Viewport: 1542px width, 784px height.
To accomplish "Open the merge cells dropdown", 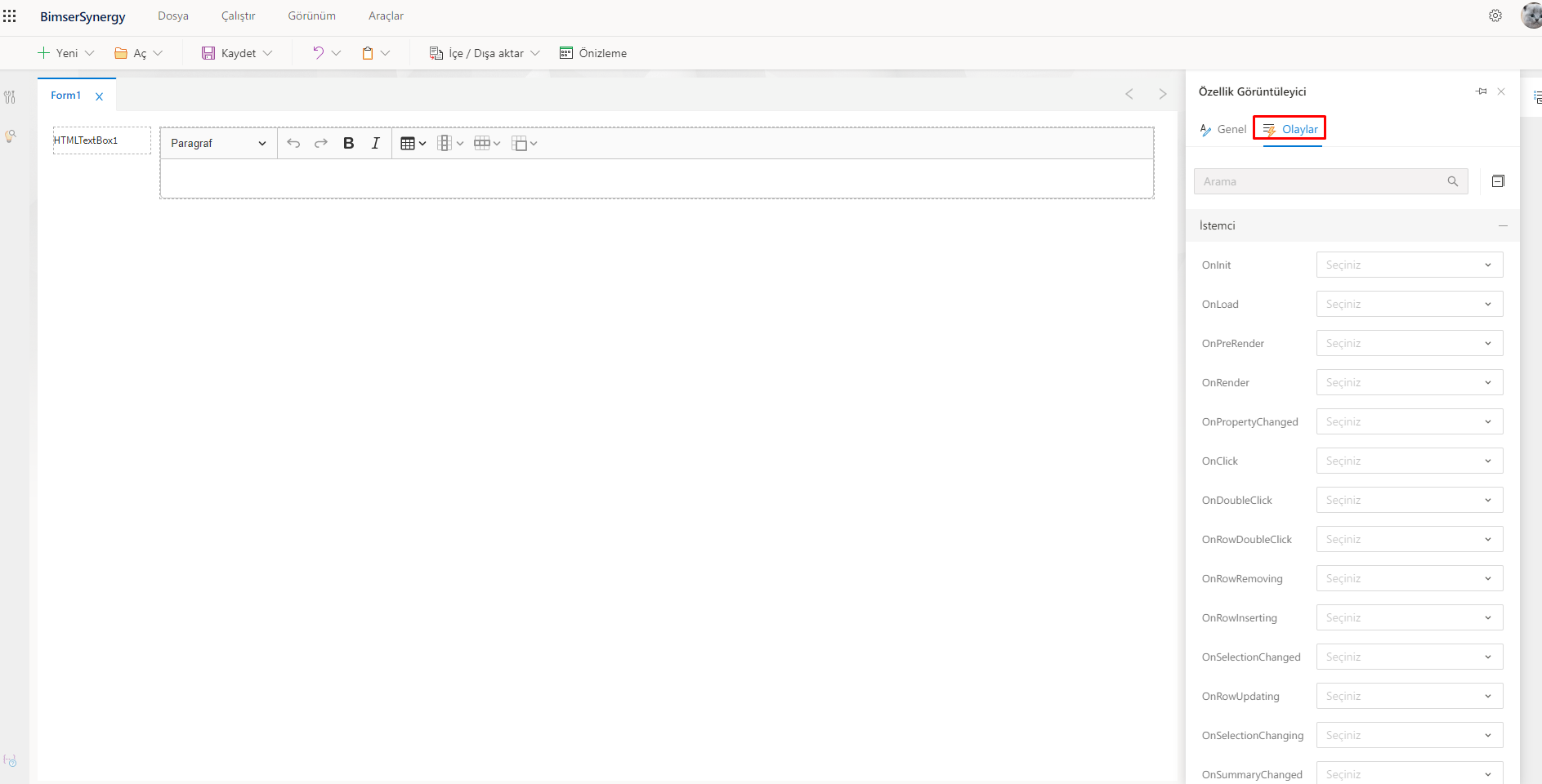I will point(524,144).
